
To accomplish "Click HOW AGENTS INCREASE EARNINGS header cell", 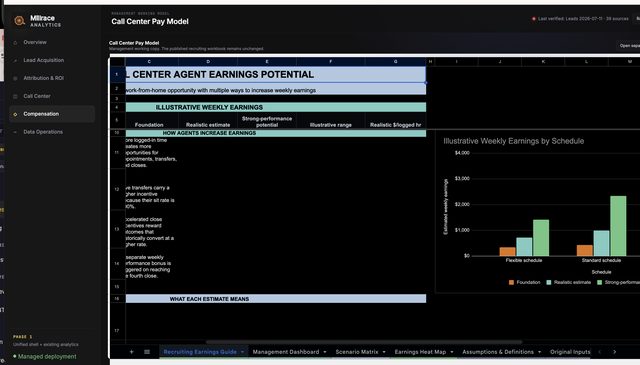I will point(276,133).
